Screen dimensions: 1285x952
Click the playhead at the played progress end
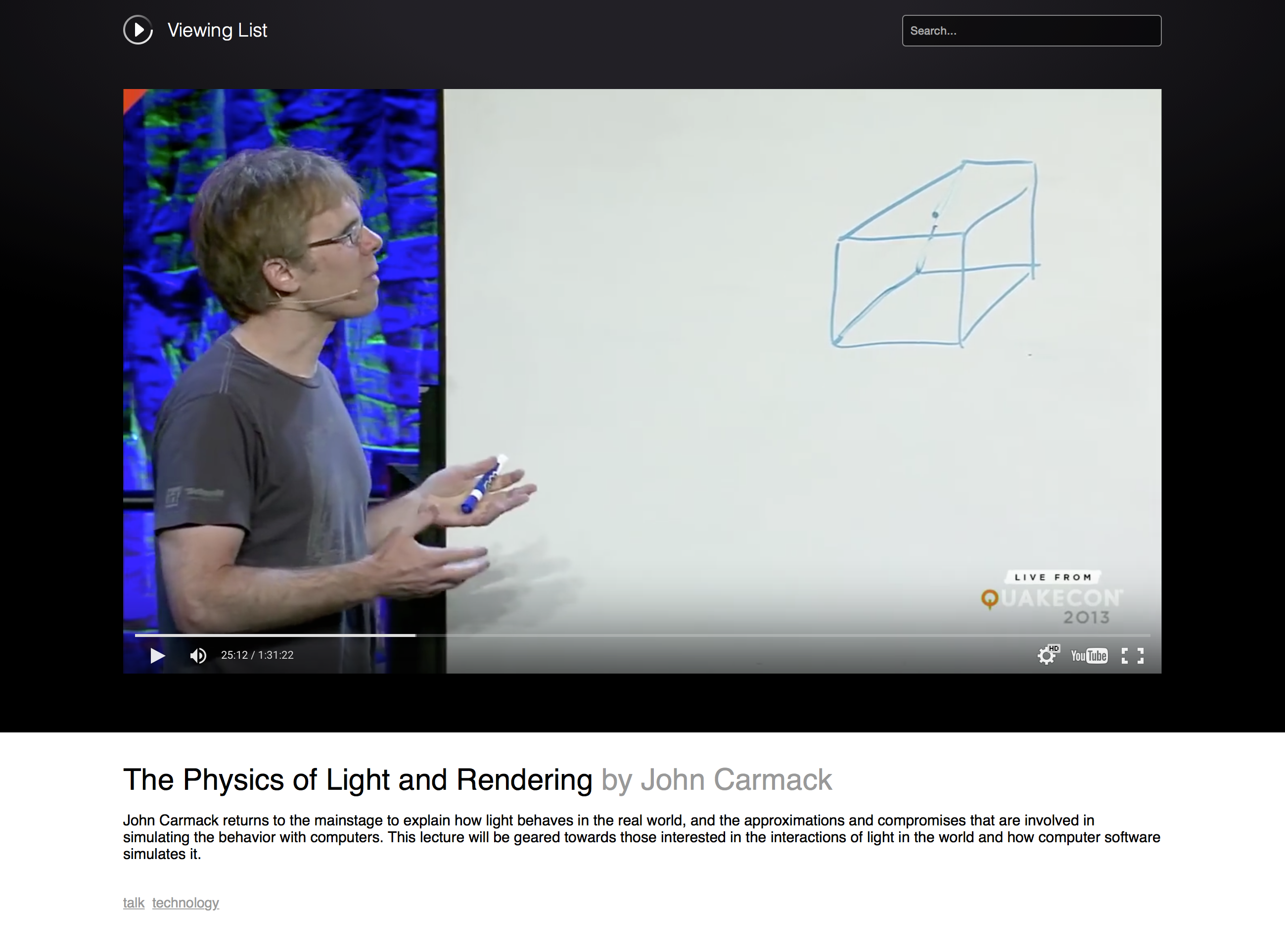coord(415,635)
